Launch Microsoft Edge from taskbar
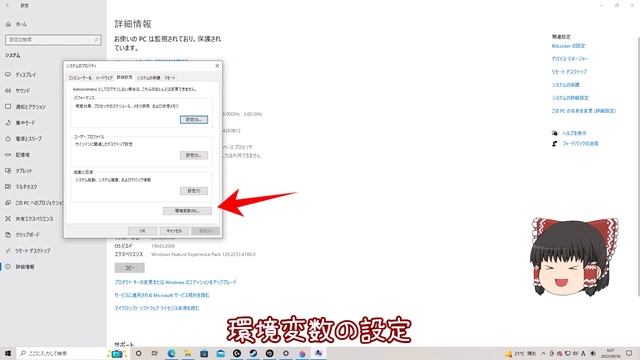Screen dimensions: 640x360 (x=171, y=353)
